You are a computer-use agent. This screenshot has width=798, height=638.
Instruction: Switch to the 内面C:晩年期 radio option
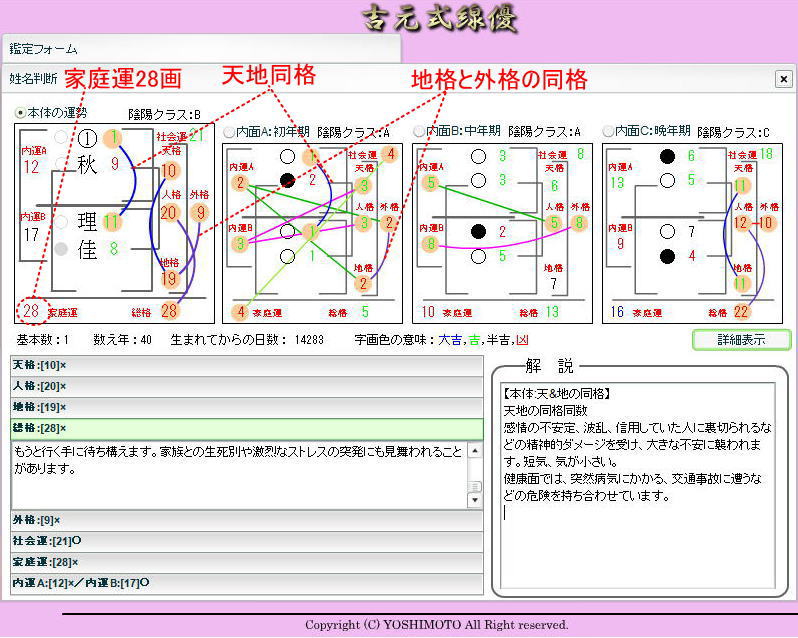coord(608,131)
